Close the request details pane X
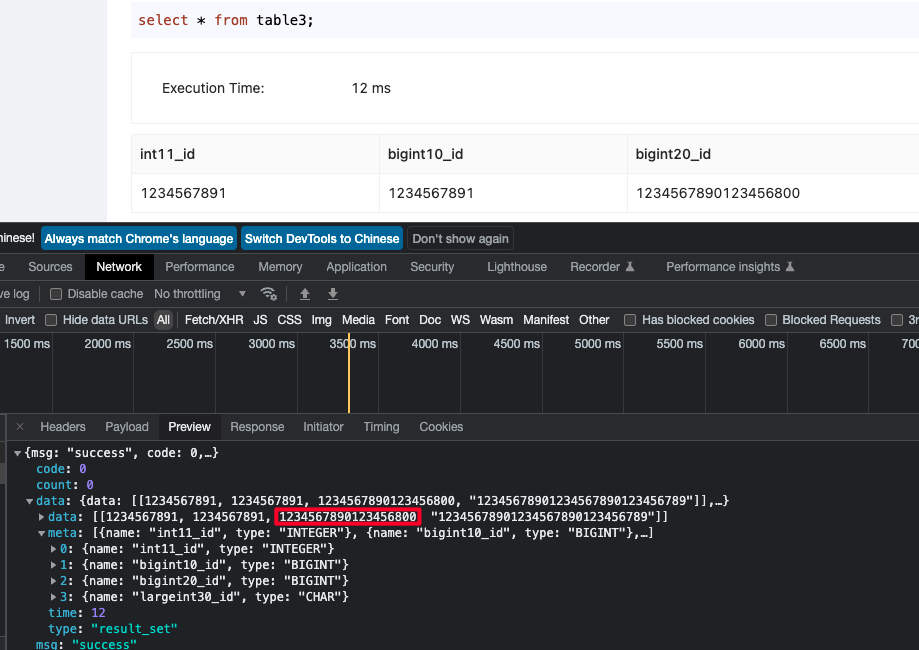919x650 pixels. 20,427
